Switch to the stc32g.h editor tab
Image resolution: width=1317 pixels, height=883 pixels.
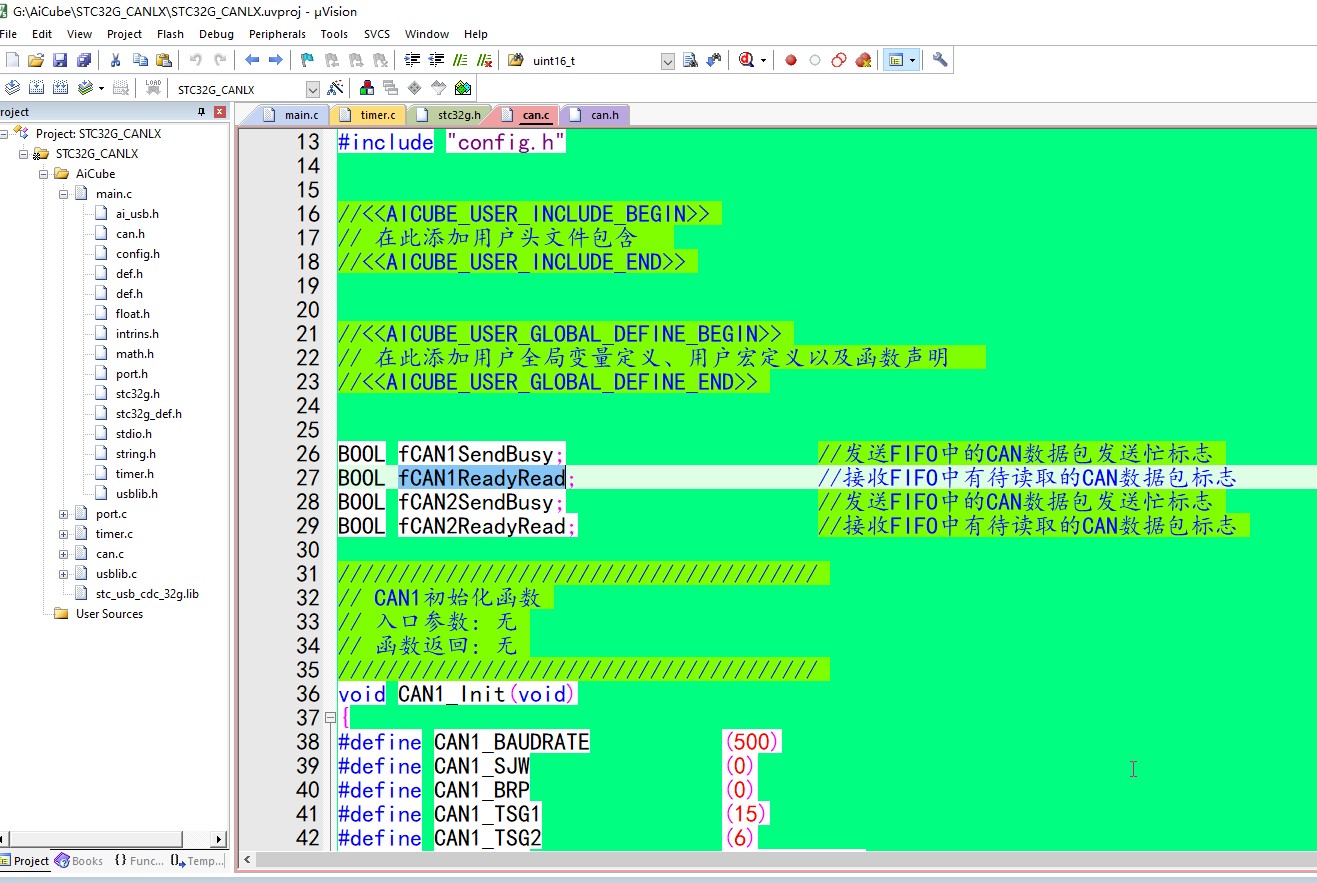point(458,115)
